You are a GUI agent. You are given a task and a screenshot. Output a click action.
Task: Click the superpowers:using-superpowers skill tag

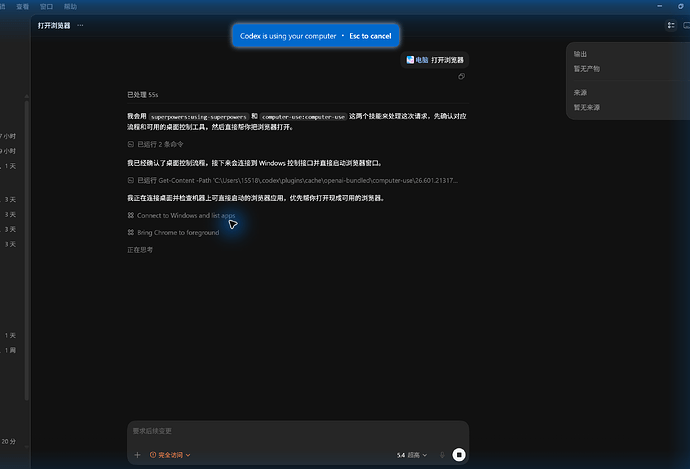[x=198, y=117]
